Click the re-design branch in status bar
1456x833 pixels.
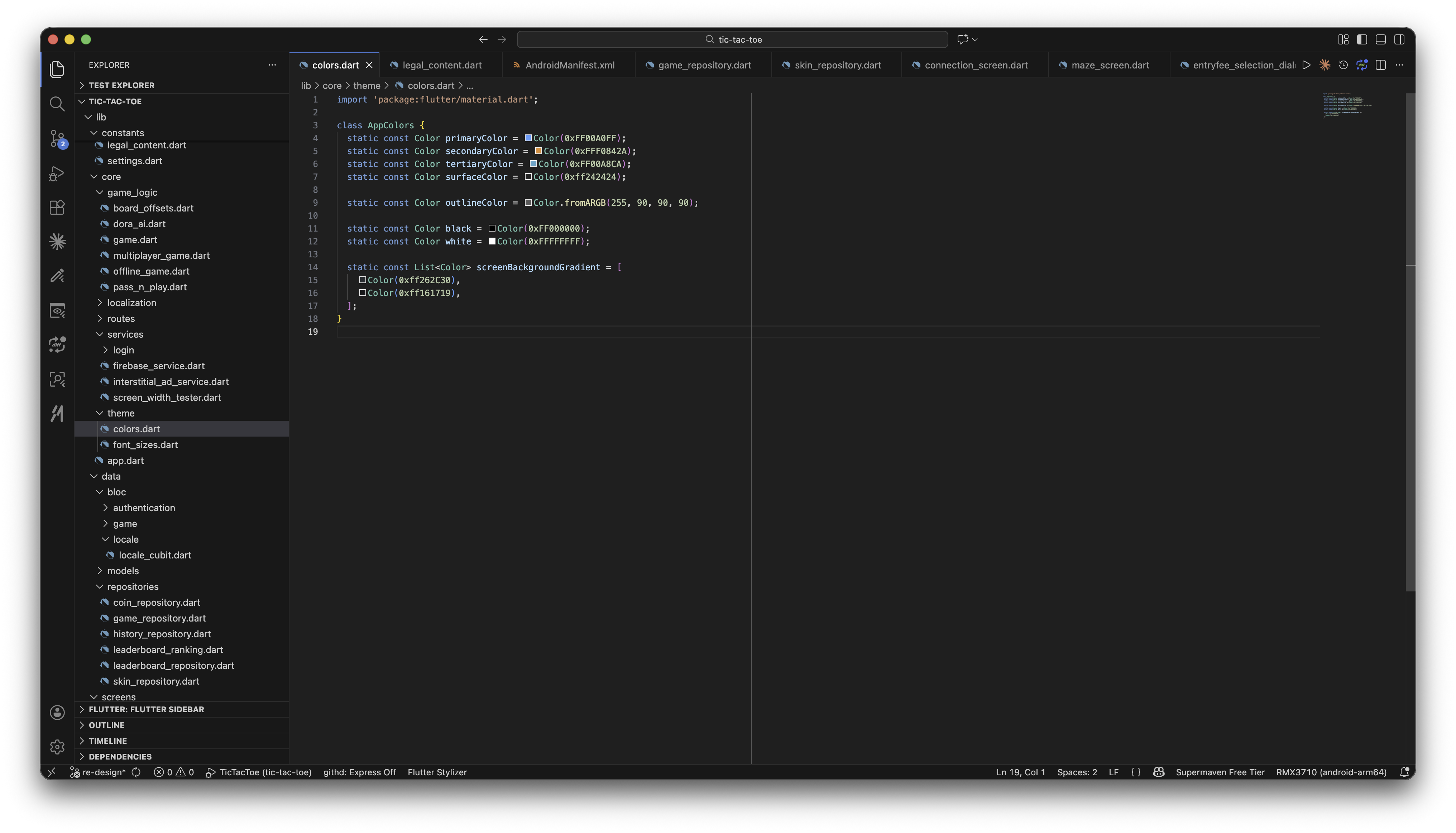coord(98,772)
